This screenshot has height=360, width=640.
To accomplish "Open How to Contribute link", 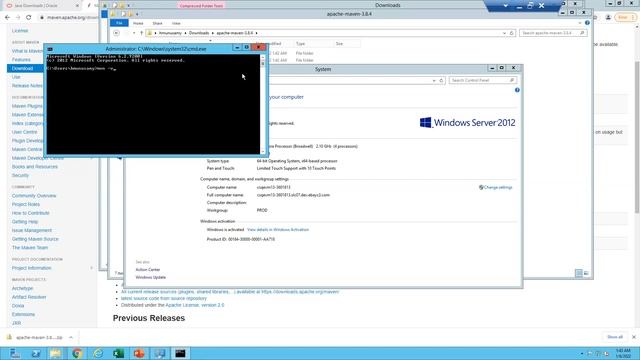I will [31, 213].
